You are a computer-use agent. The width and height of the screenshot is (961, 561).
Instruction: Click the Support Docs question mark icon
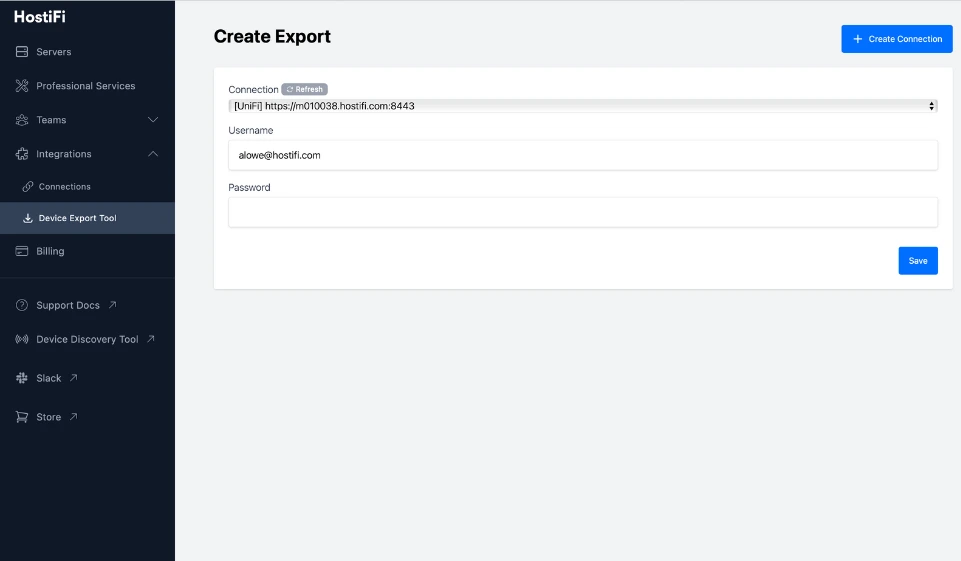pos(22,305)
